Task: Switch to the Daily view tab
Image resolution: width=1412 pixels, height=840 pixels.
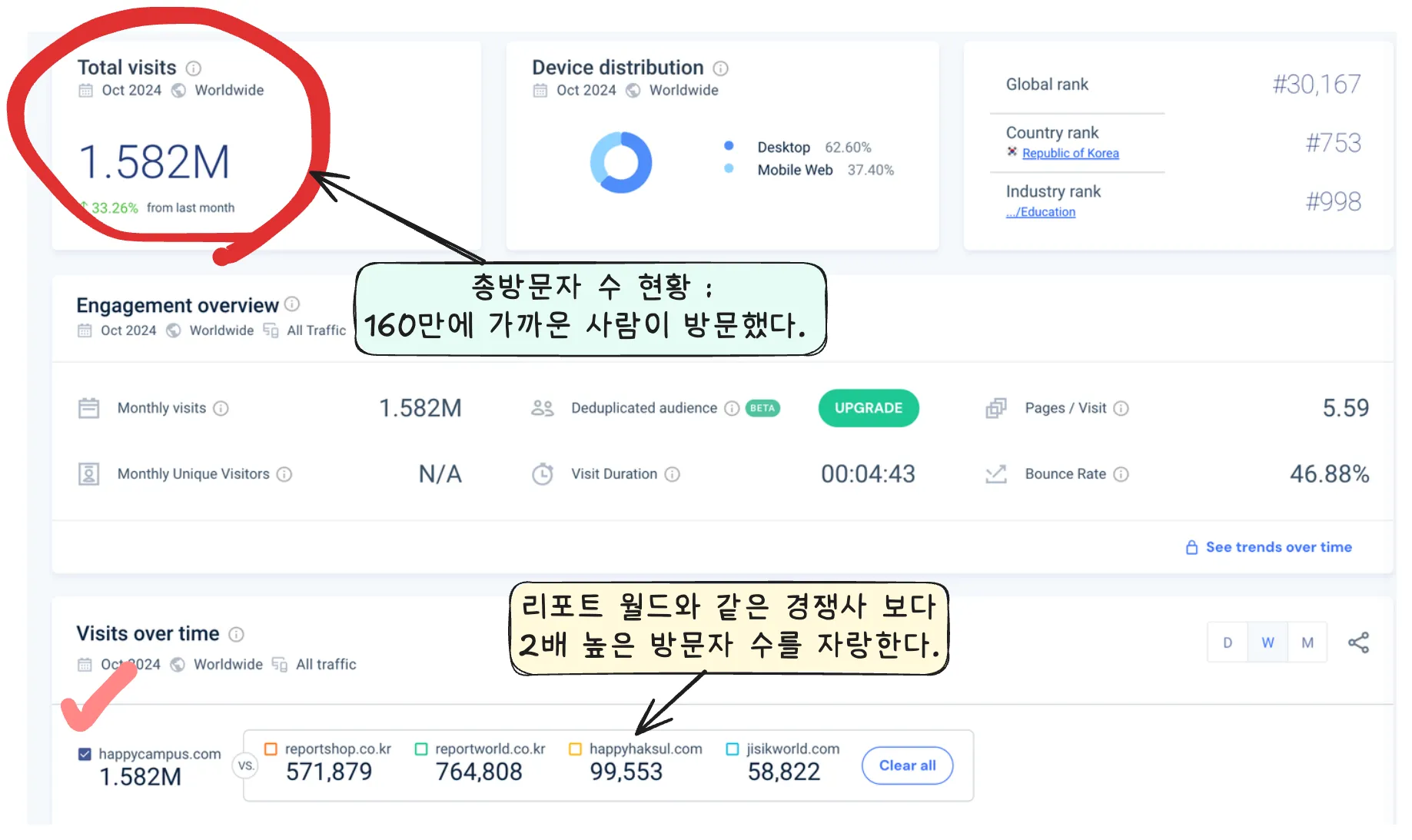Action: click(x=1227, y=642)
